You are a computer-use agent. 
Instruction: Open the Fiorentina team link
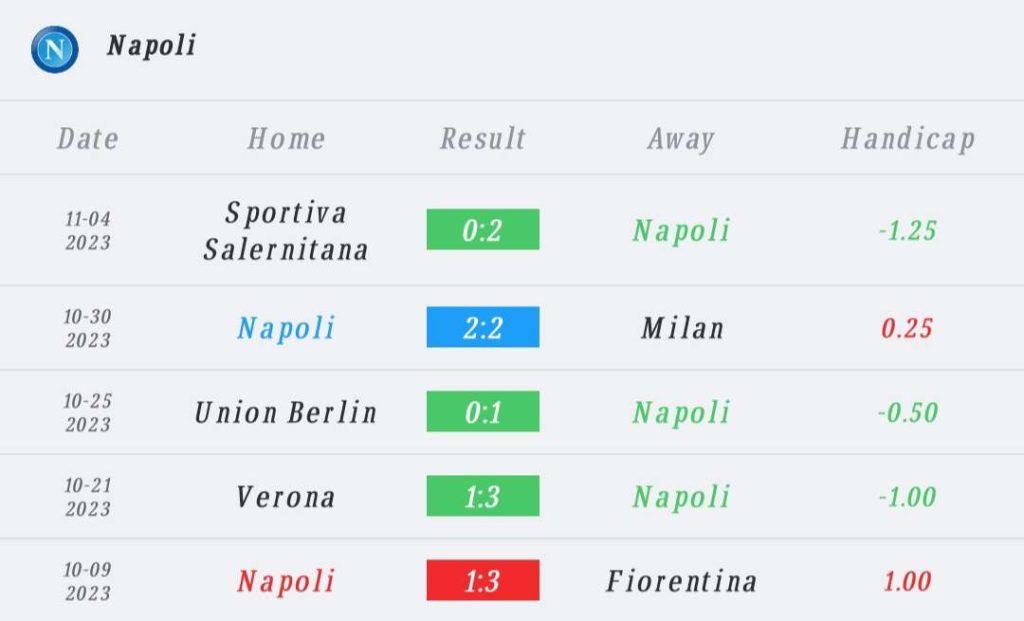pos(681,581)
